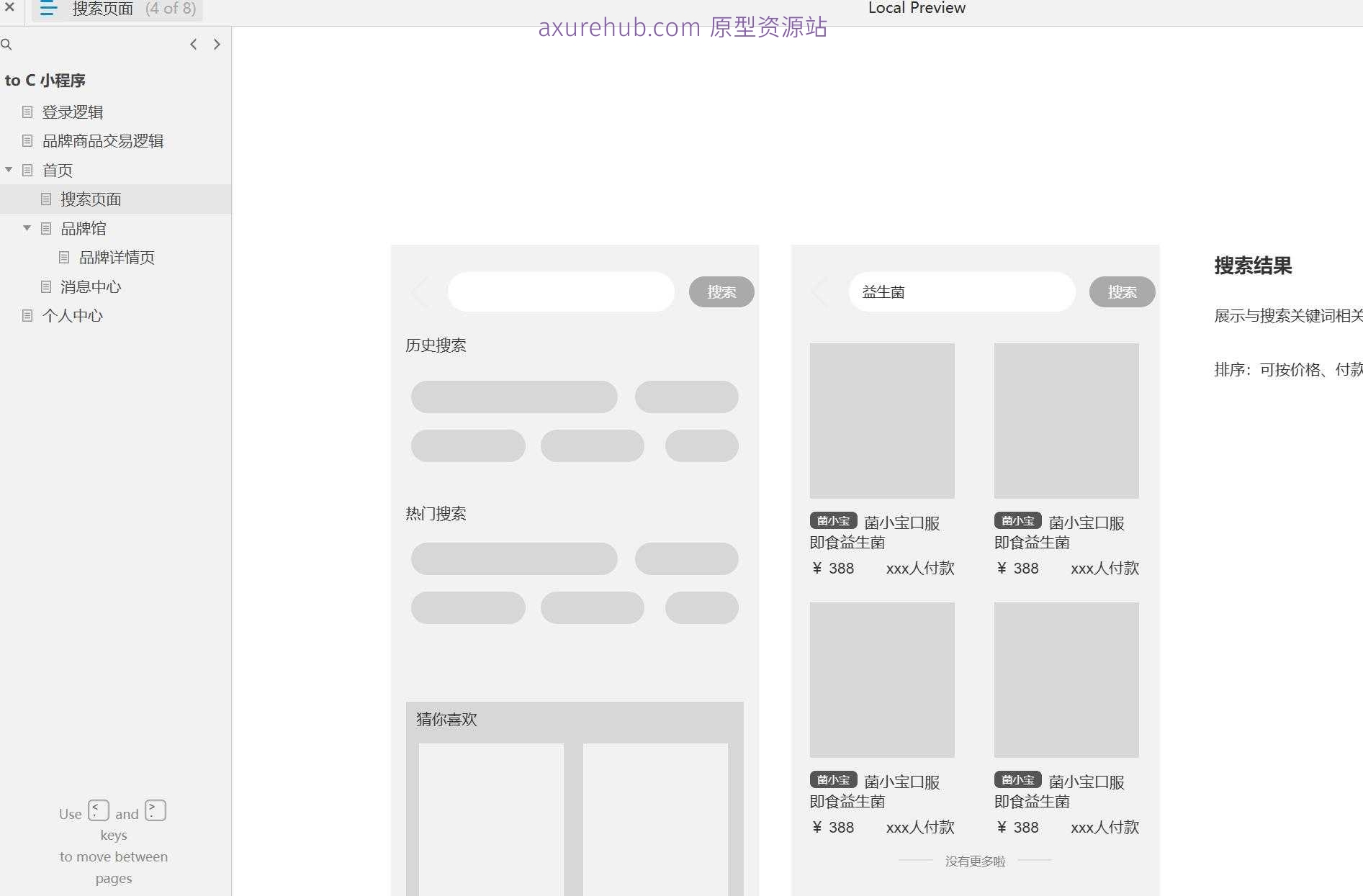Screen dimensions: 1363x896
Task: Go to previous page with the left chevron icon
Action: coord(193,44)
